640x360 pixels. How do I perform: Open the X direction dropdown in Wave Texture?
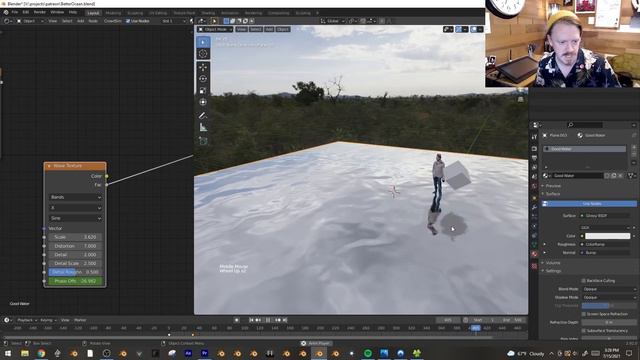76,208
